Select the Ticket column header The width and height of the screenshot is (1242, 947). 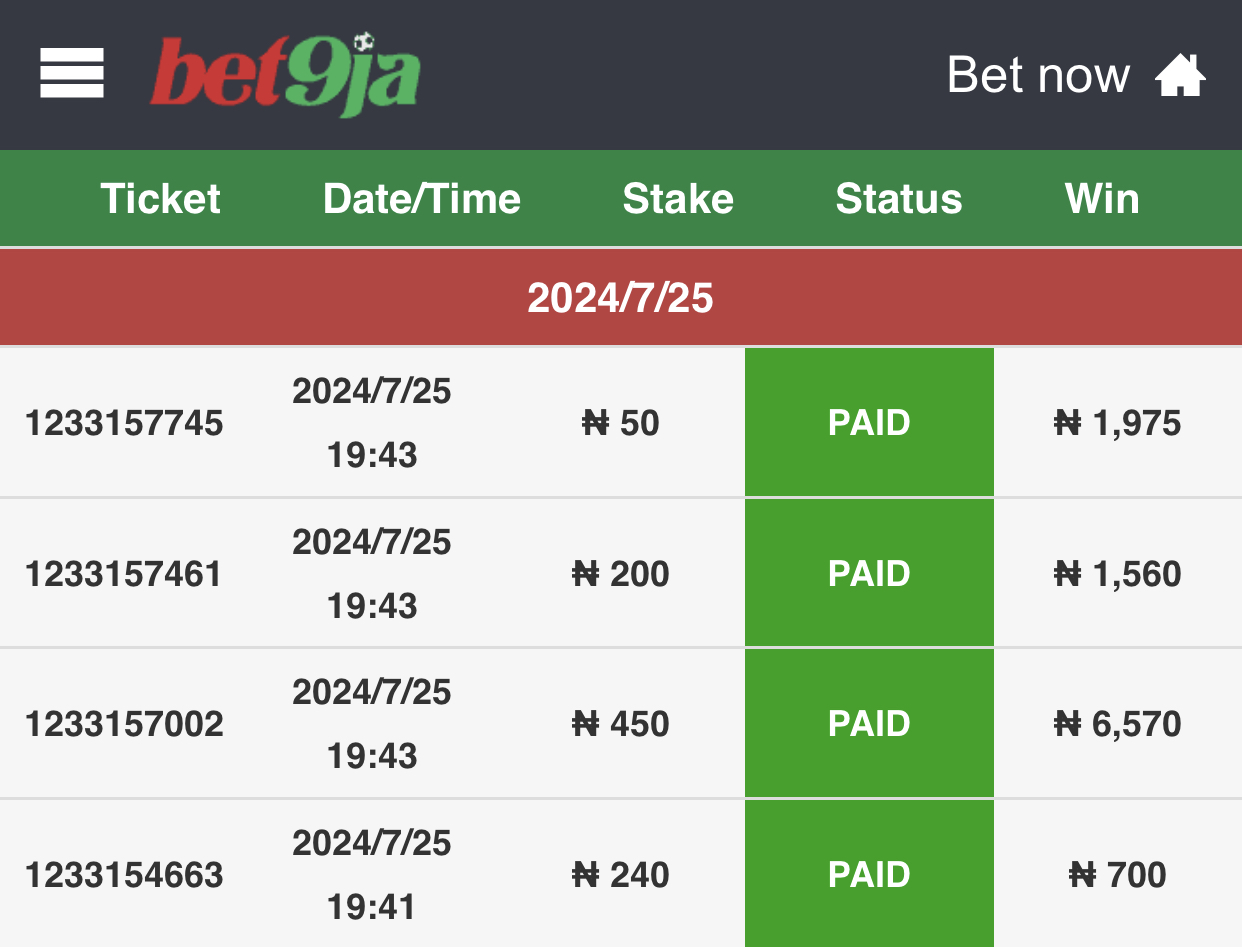click(160, 198)
